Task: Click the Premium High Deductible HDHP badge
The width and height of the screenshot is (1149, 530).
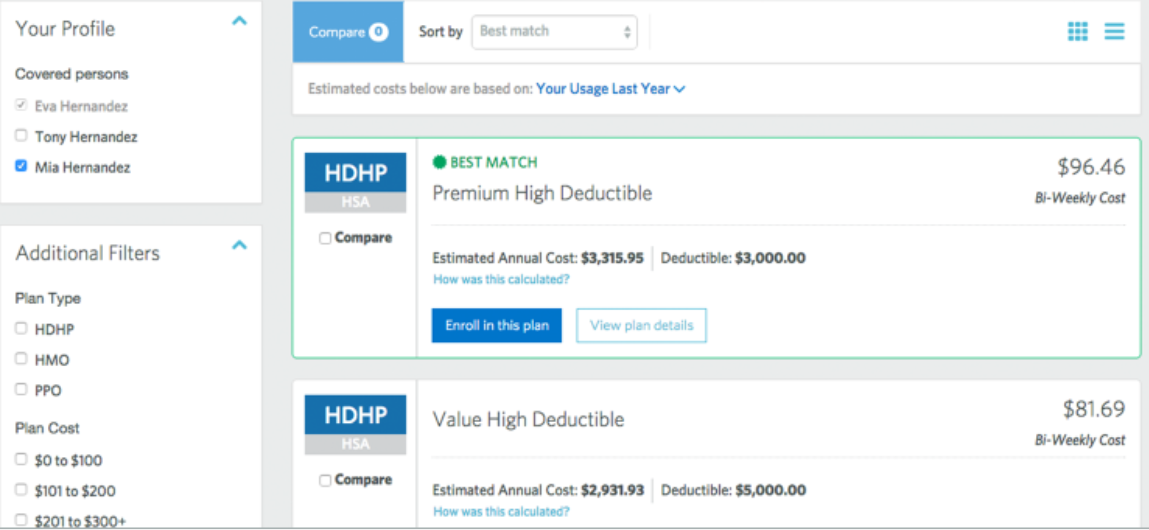Action: point(355,173)
